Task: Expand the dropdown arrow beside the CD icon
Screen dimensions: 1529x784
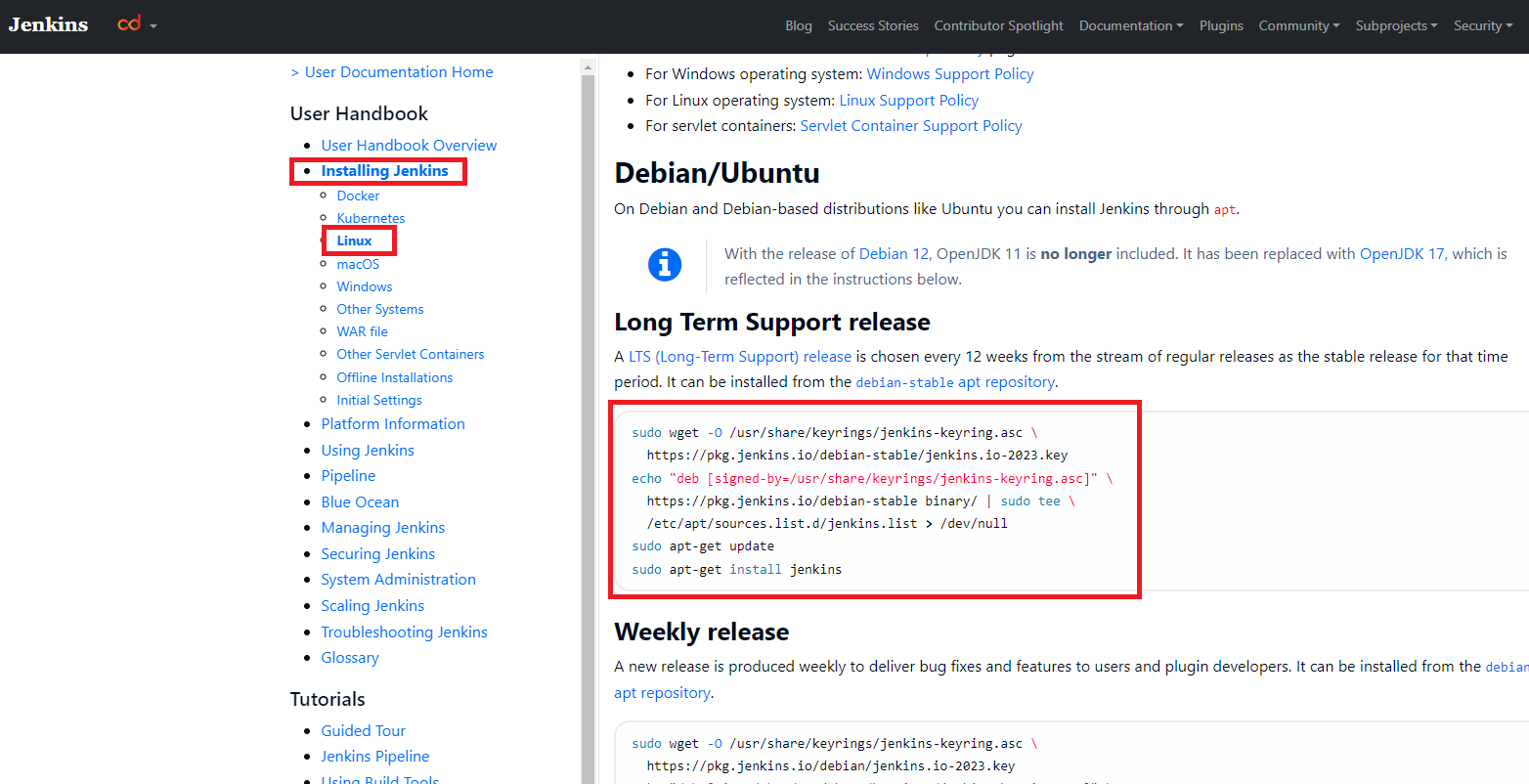Action: tap(153, 25)
